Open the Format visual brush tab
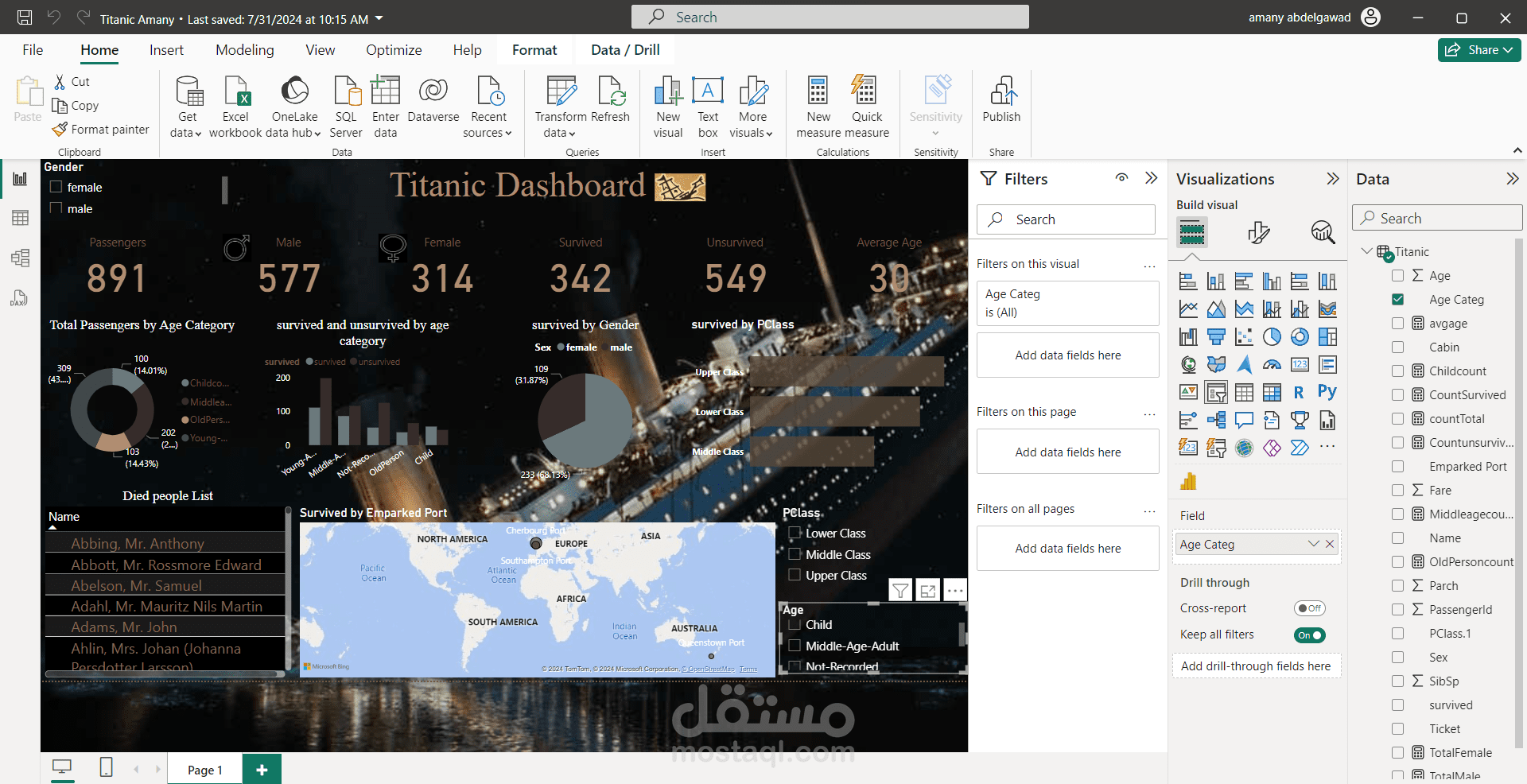 click(x=1258, y=232)
